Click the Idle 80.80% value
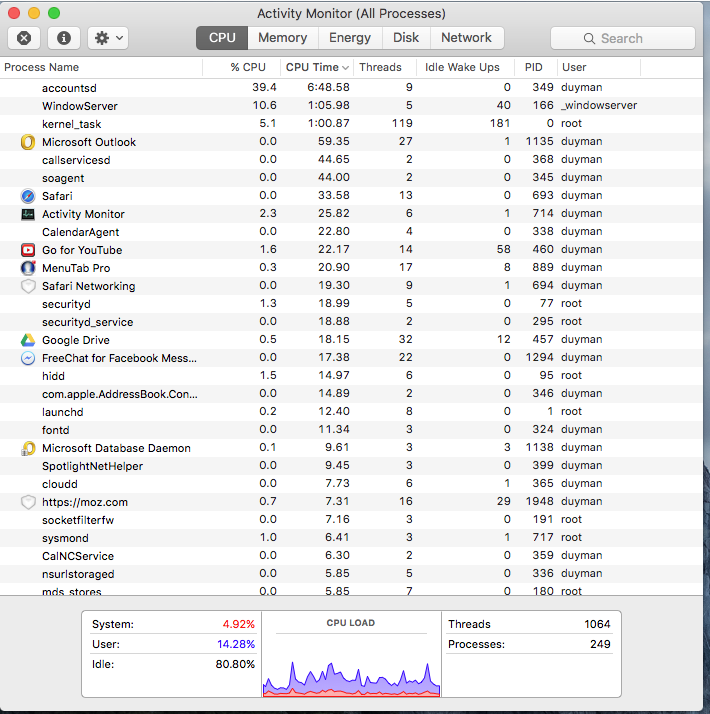 coord(235,664)
